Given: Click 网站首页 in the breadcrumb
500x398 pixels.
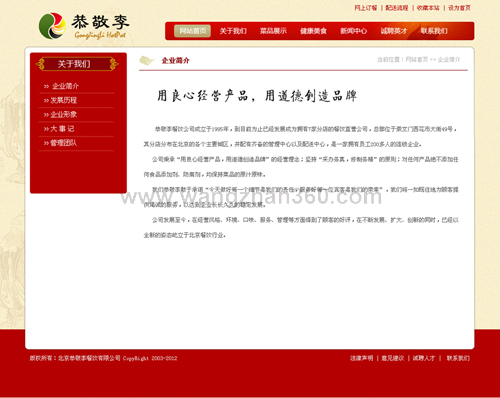Looking at the screenshot, I should click(417, 60).
